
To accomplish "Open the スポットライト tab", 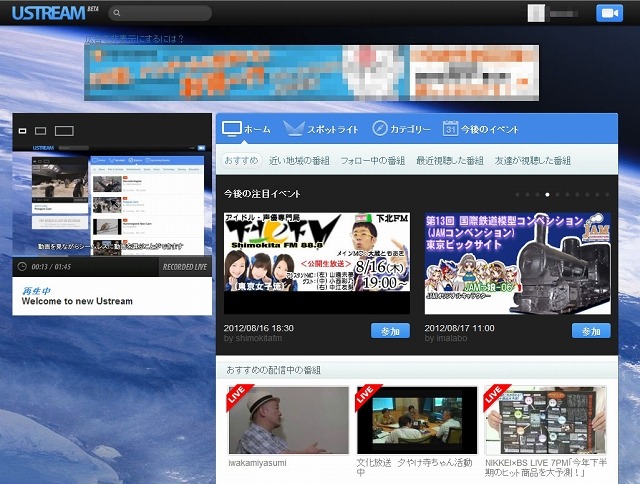I will click(x=320, y=129).
